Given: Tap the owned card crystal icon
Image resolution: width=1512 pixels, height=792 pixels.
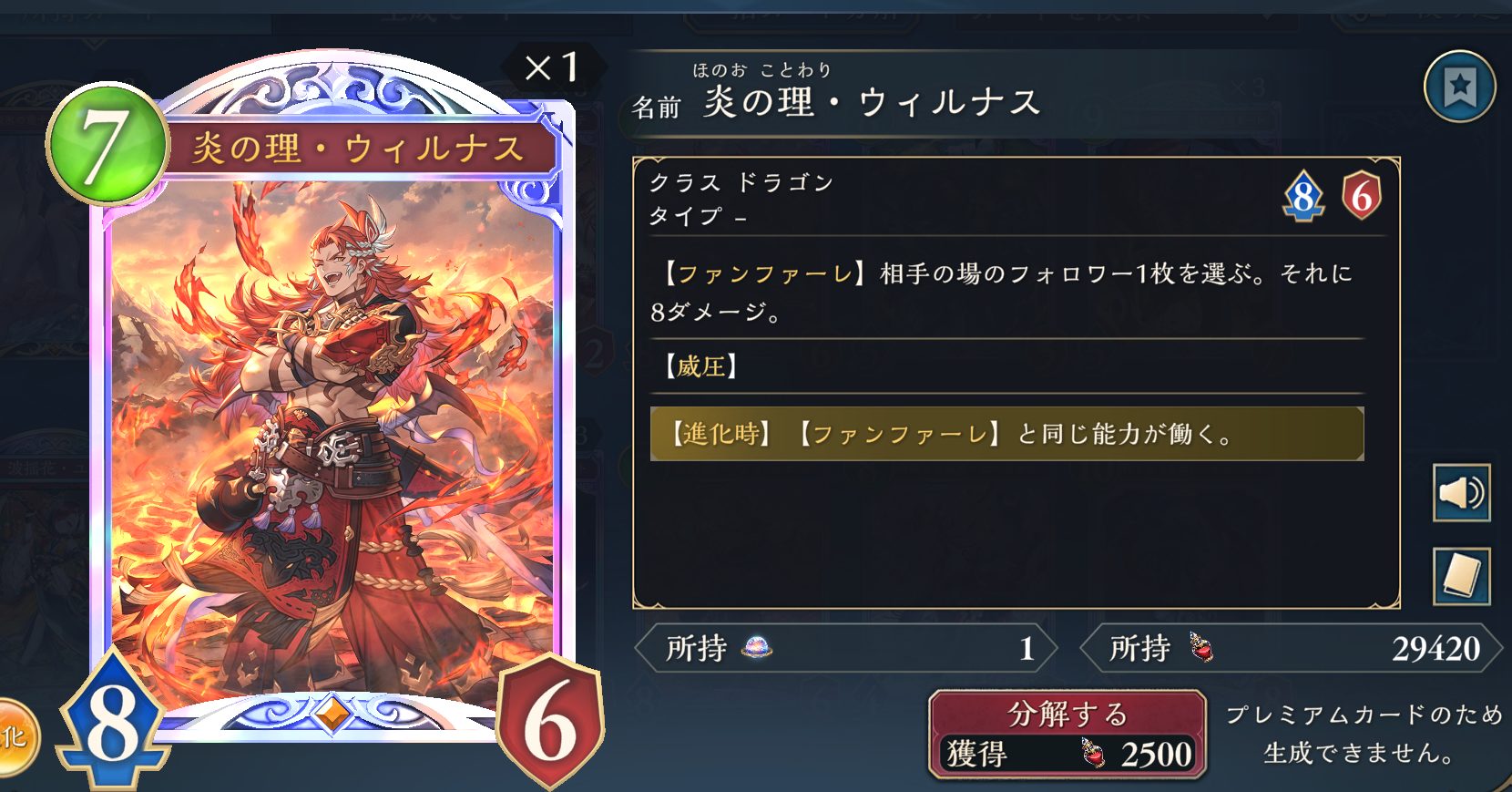Looking at the screenshot, I should (x=757, y=648).
